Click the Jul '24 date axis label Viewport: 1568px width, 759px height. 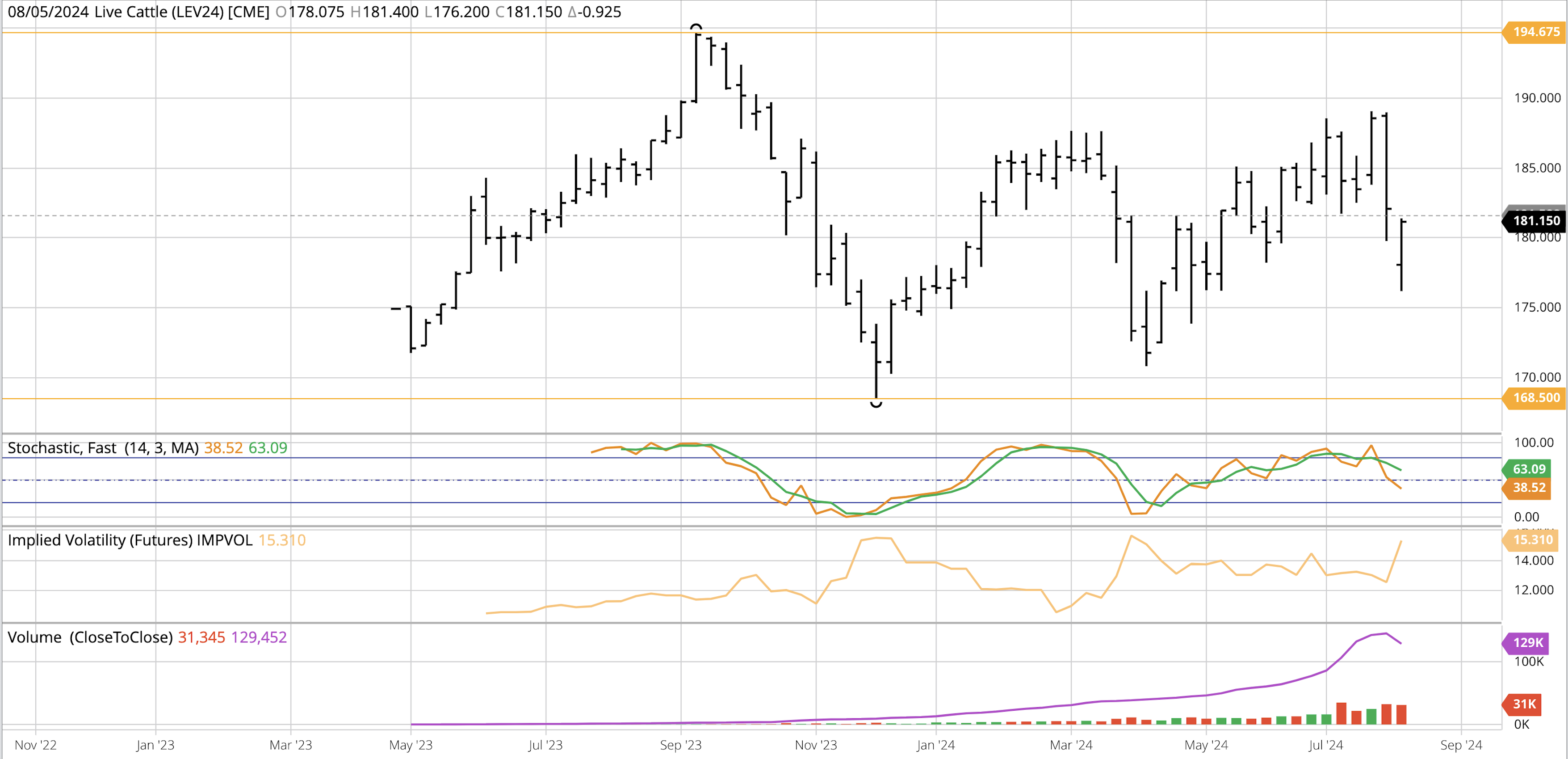tap(1326, 745)
